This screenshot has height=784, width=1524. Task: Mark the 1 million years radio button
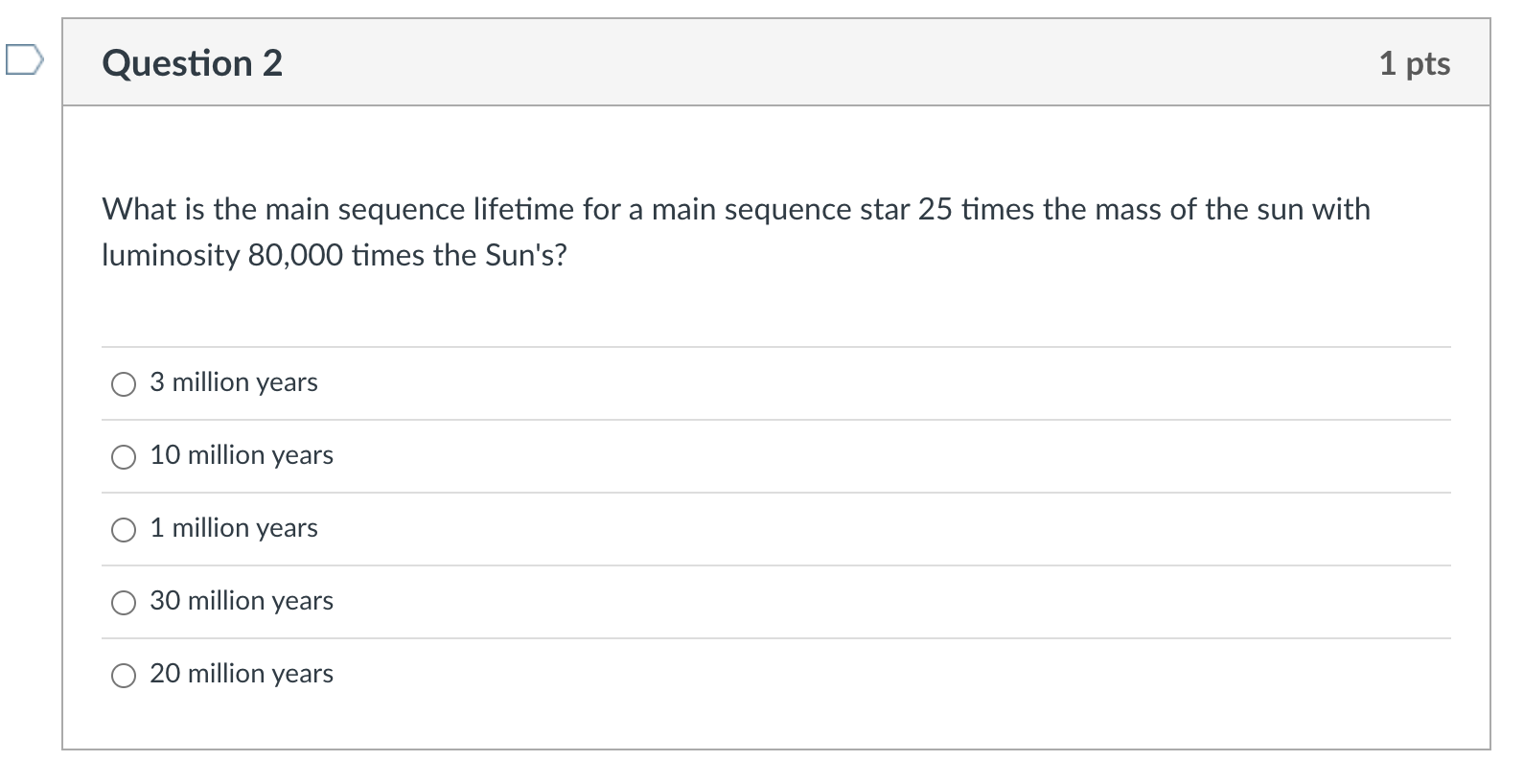tap(124, 530)
